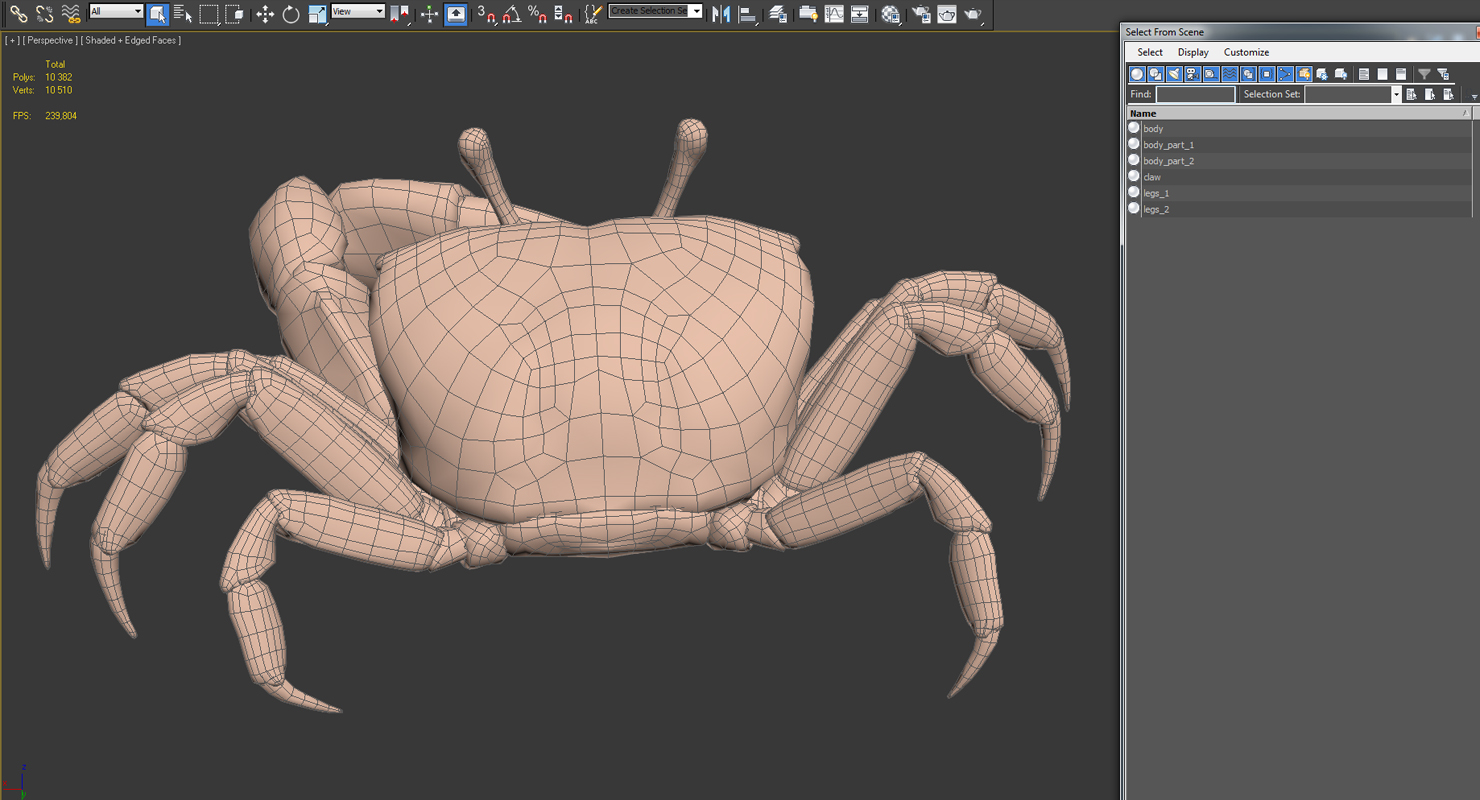The height and width of the screenshot is (800, 1480).
Task: Toggle the 3D Snaps magnet button
Action: 486,14
